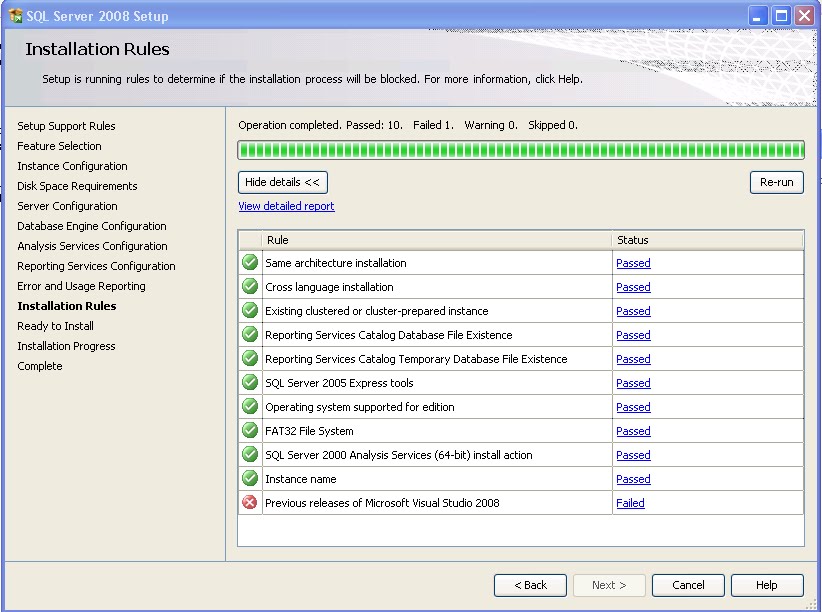Go to previous page with Back button
822x612 pixels.
[530, 585]
